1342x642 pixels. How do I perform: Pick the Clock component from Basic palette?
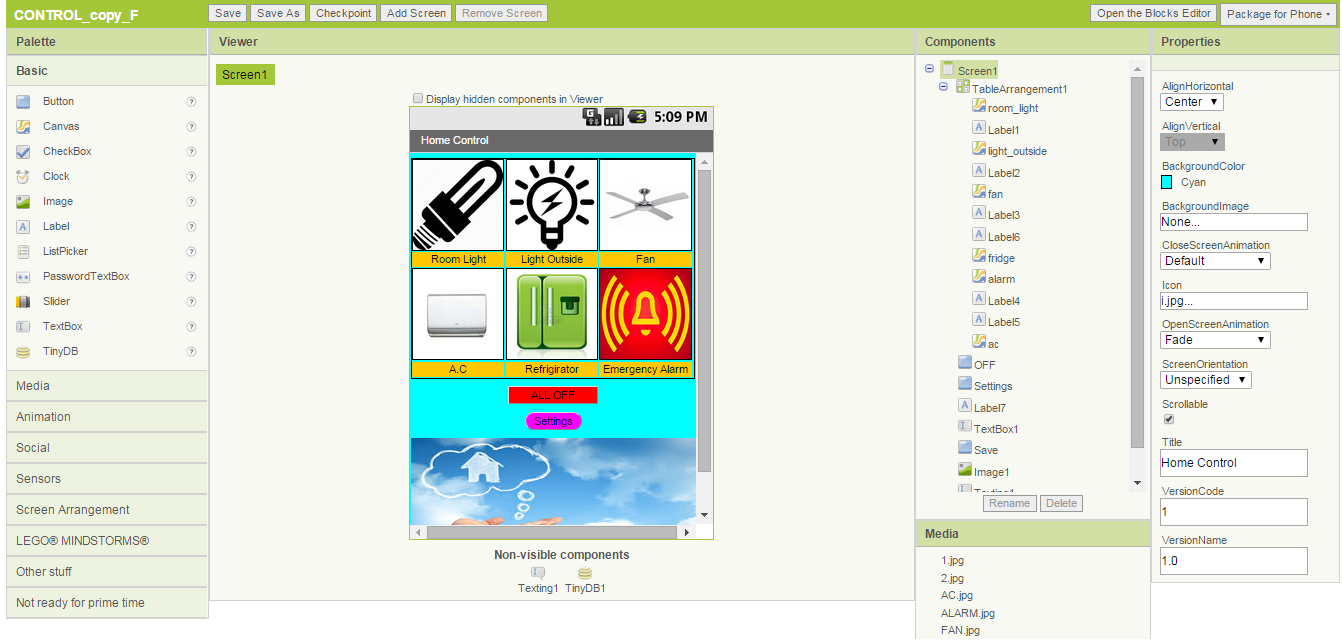pyautogui.click(x=56, y=176)
